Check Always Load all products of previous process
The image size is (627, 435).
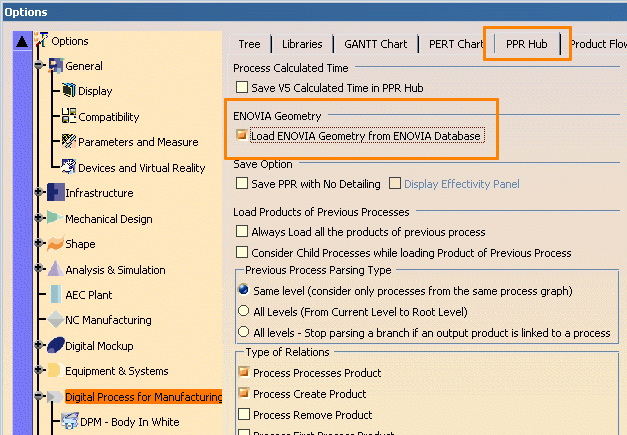tap(242, 231)
